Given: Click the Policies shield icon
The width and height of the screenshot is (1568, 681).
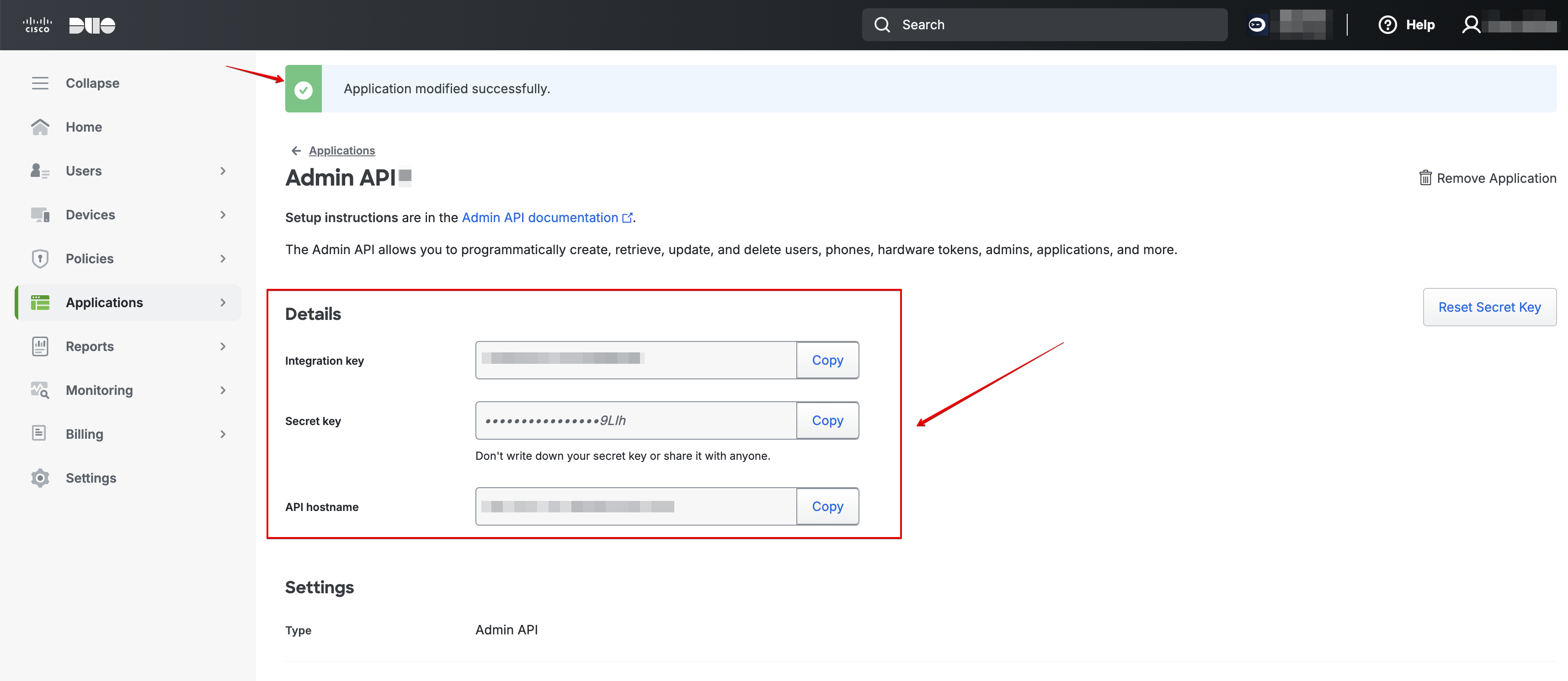Looking at the screenshot, I should [x=40, y=259].
